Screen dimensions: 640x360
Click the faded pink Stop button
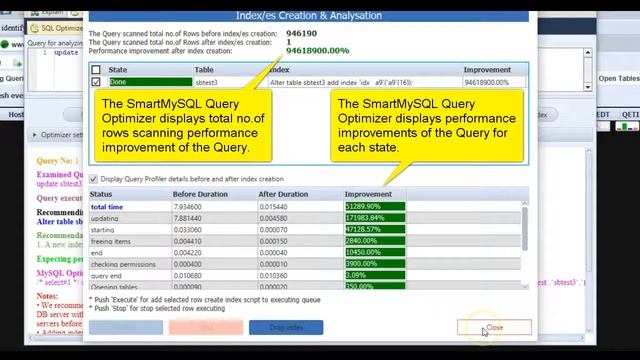206,327
